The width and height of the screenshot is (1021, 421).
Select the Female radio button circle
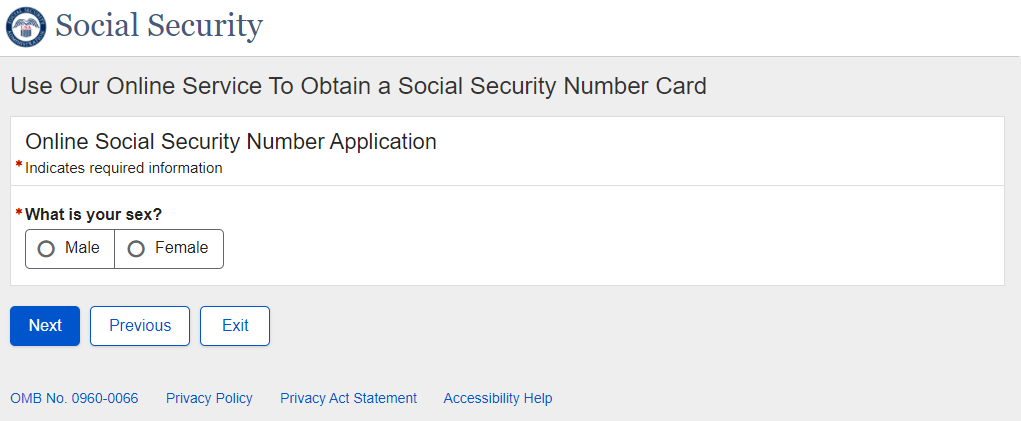[136, 249]
